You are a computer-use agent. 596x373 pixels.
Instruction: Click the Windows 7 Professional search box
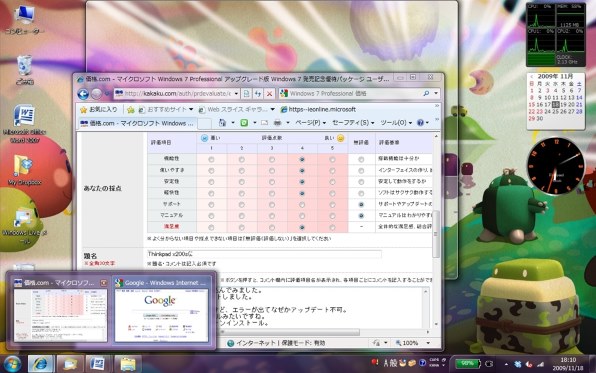tap(350, 93)
